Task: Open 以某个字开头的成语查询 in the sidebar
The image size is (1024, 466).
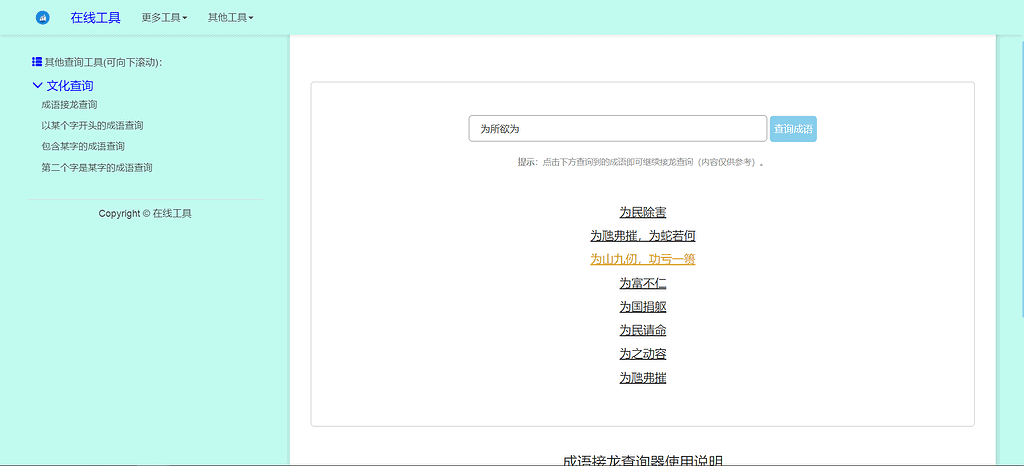Action: tap(92, 125)
